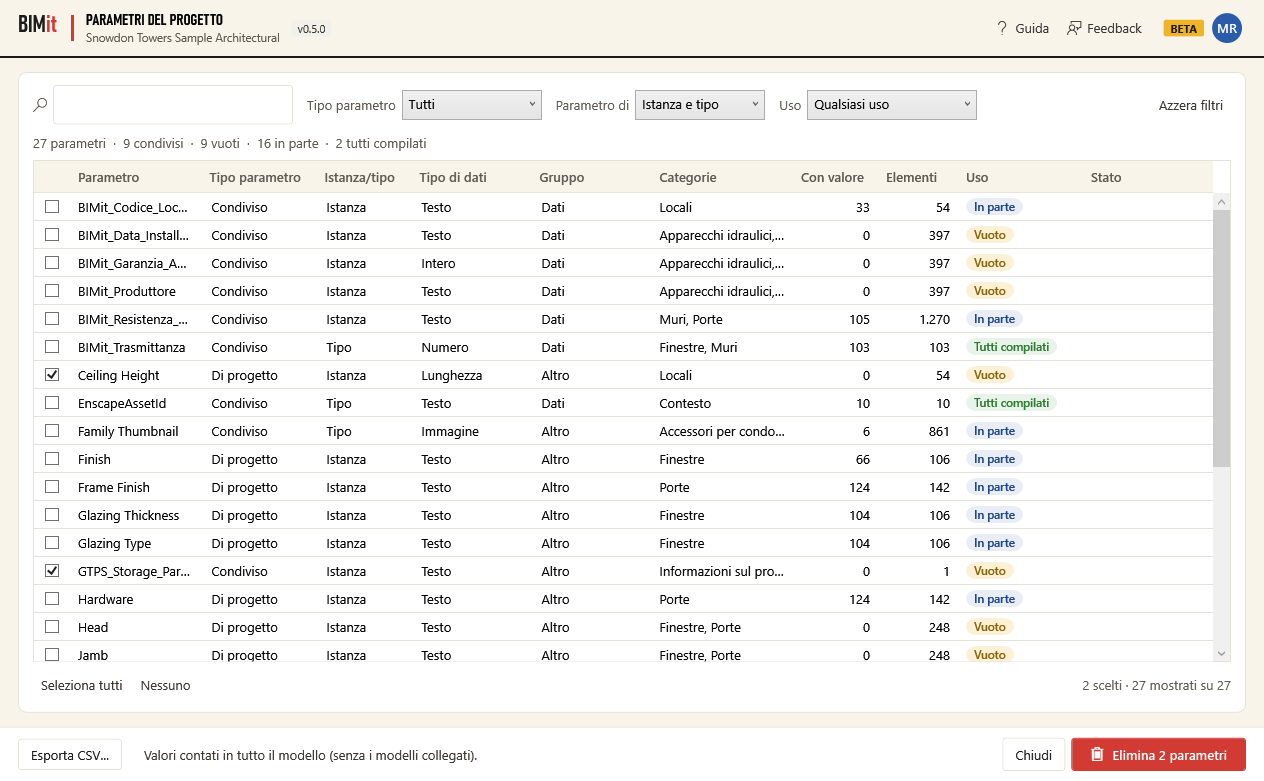Click the search magnifier icon
This screenshot has height=781, width=1264.
click(40, 105)
